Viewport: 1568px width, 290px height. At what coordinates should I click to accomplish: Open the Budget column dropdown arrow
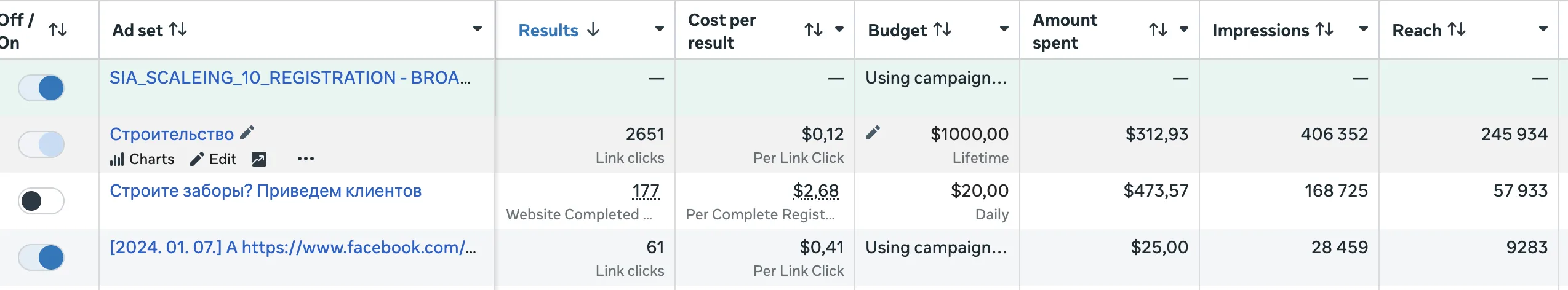1004,29
